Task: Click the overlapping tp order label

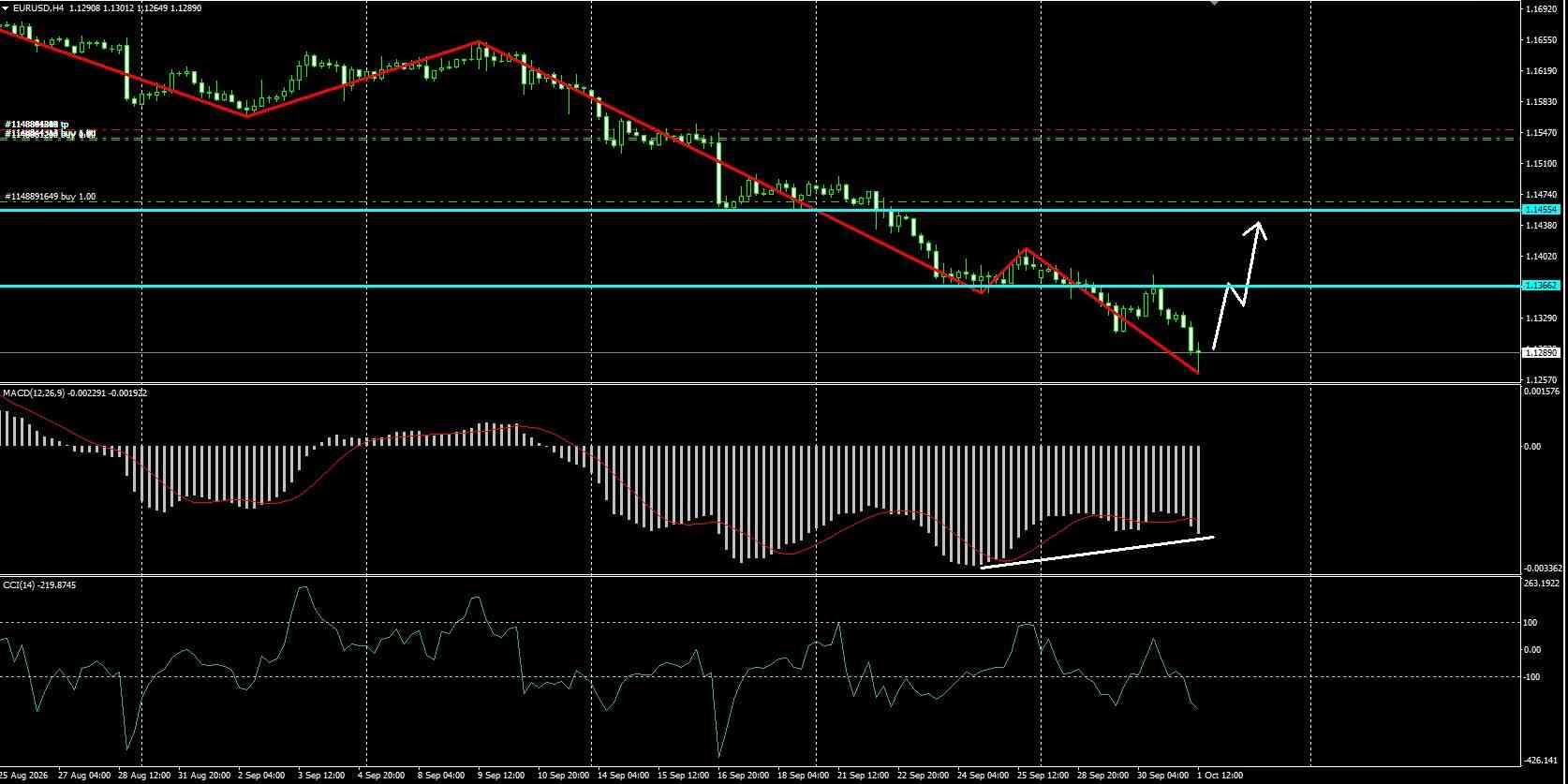Action: pos(37,124)
